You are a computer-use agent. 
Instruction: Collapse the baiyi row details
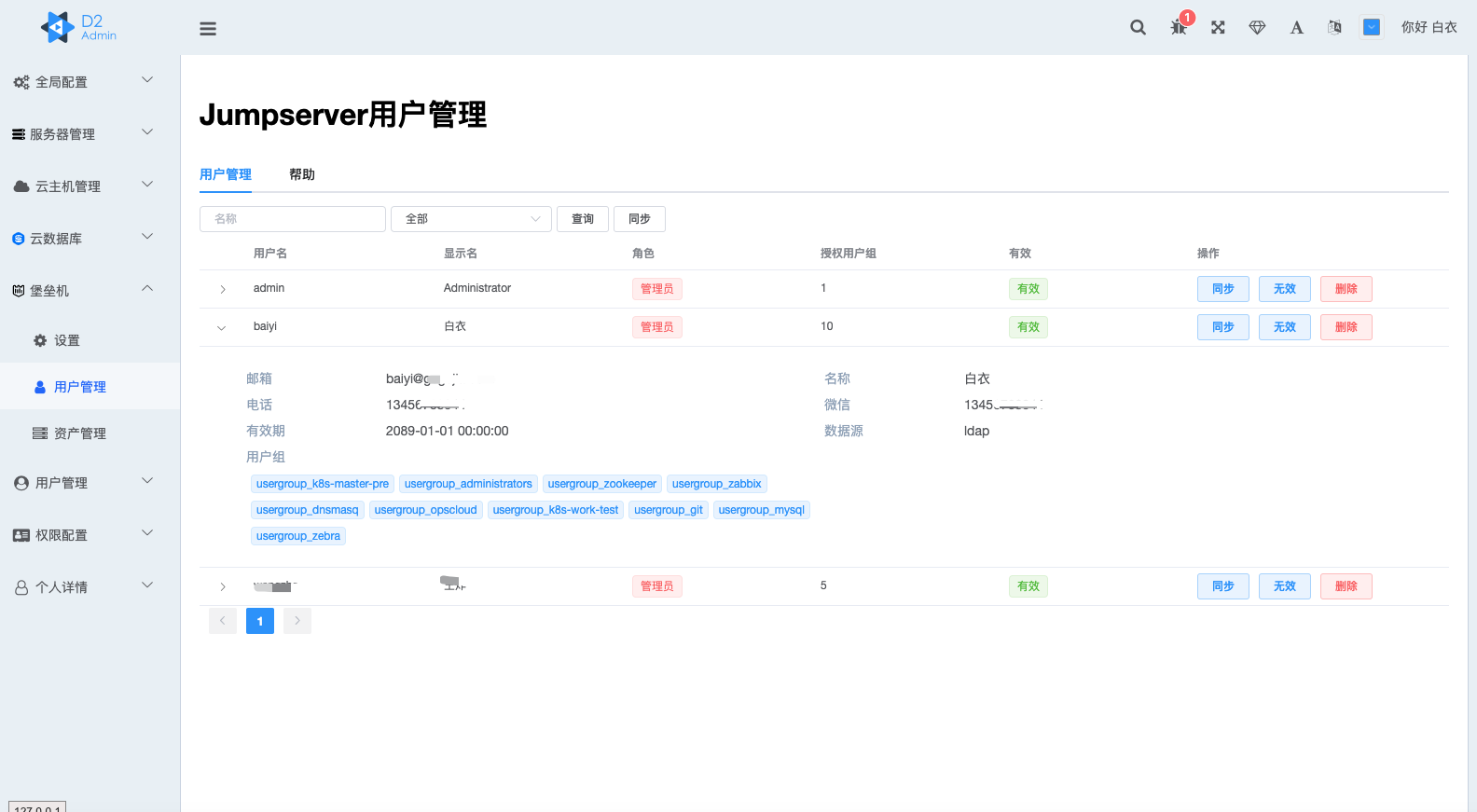point(222,327)
